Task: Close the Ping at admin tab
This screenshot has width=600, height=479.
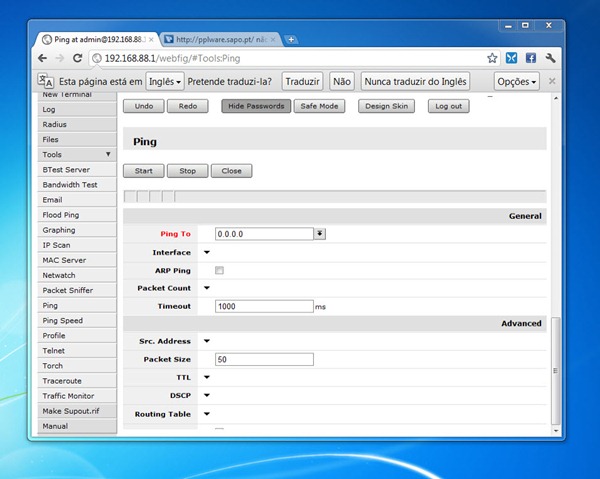Action: [151, 39]
